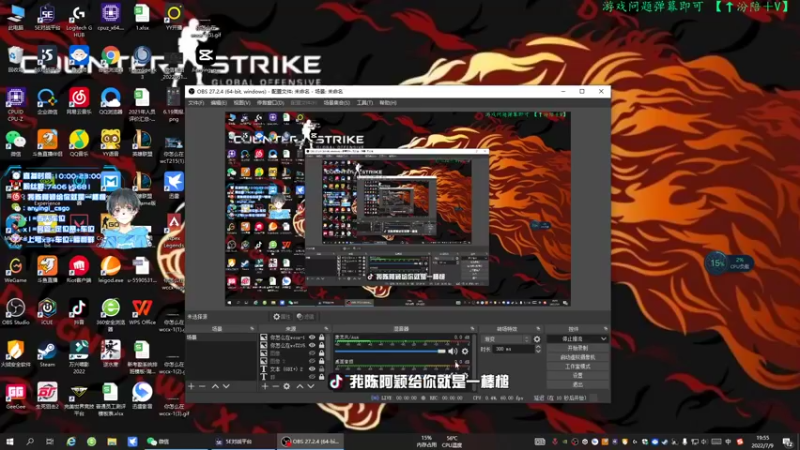Image resolution: width=800 pixels, height=450 pixels.
Task: Open first mixer channel gear settings
Action: [465, 352]
